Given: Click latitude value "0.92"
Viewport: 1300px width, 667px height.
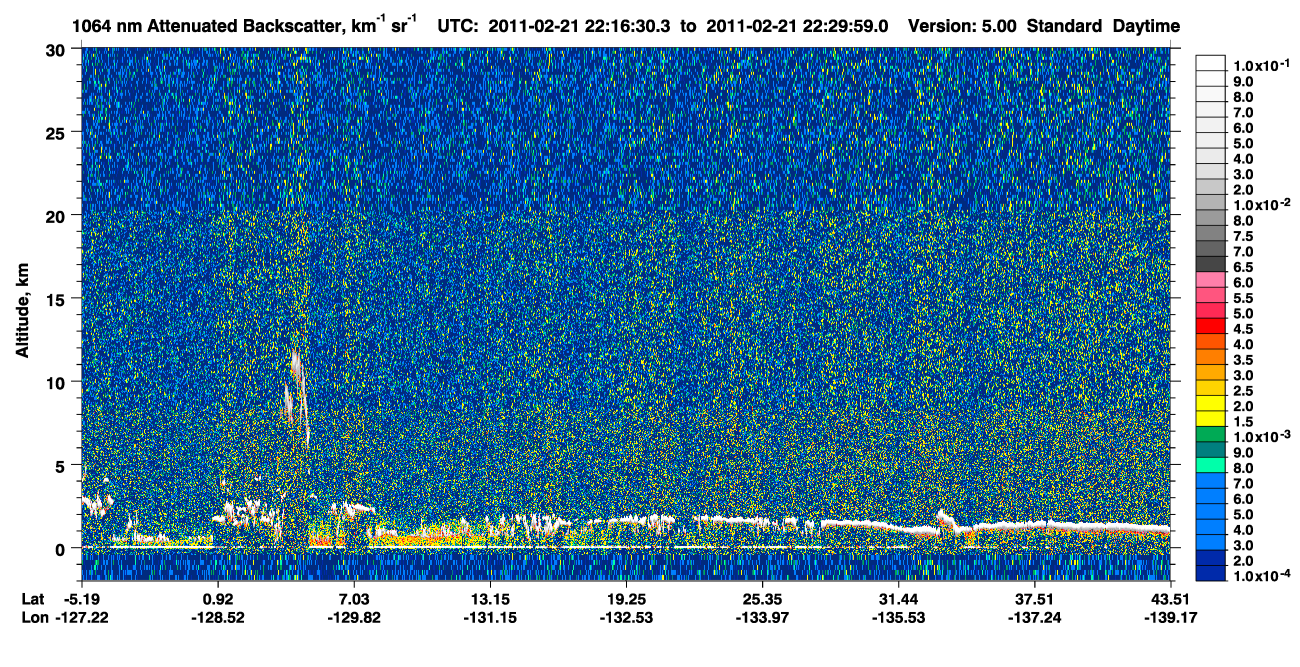Looking at the screenshot, I should point(218,599).
